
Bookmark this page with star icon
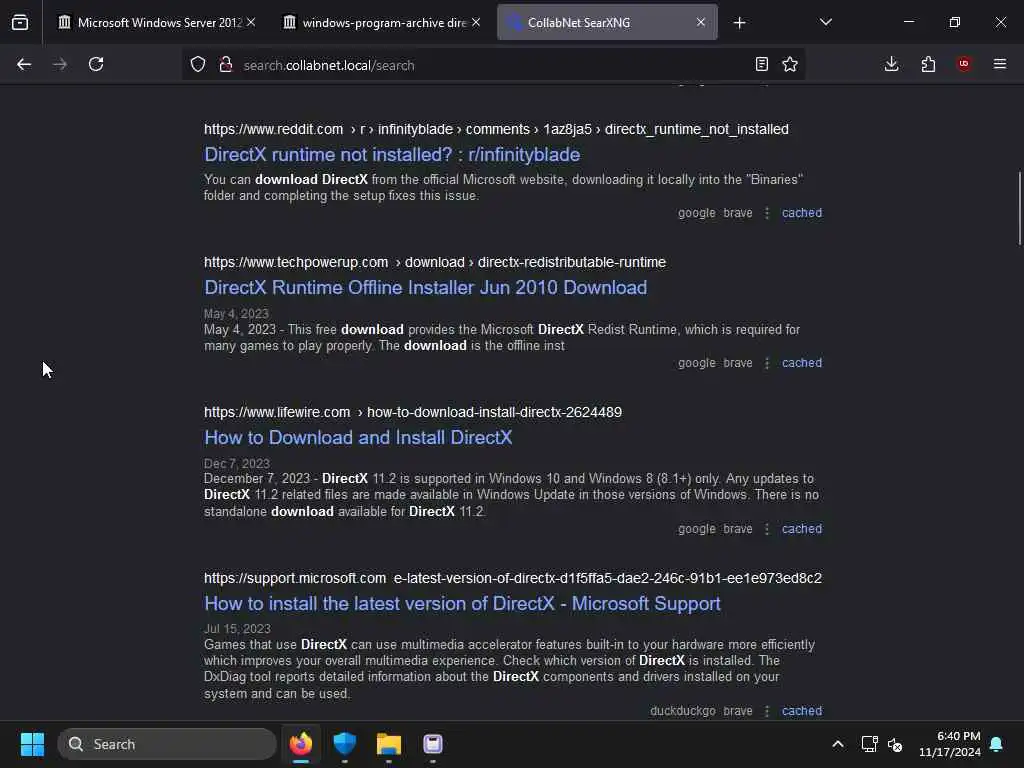pyautogui.click(x=790, y=64)
